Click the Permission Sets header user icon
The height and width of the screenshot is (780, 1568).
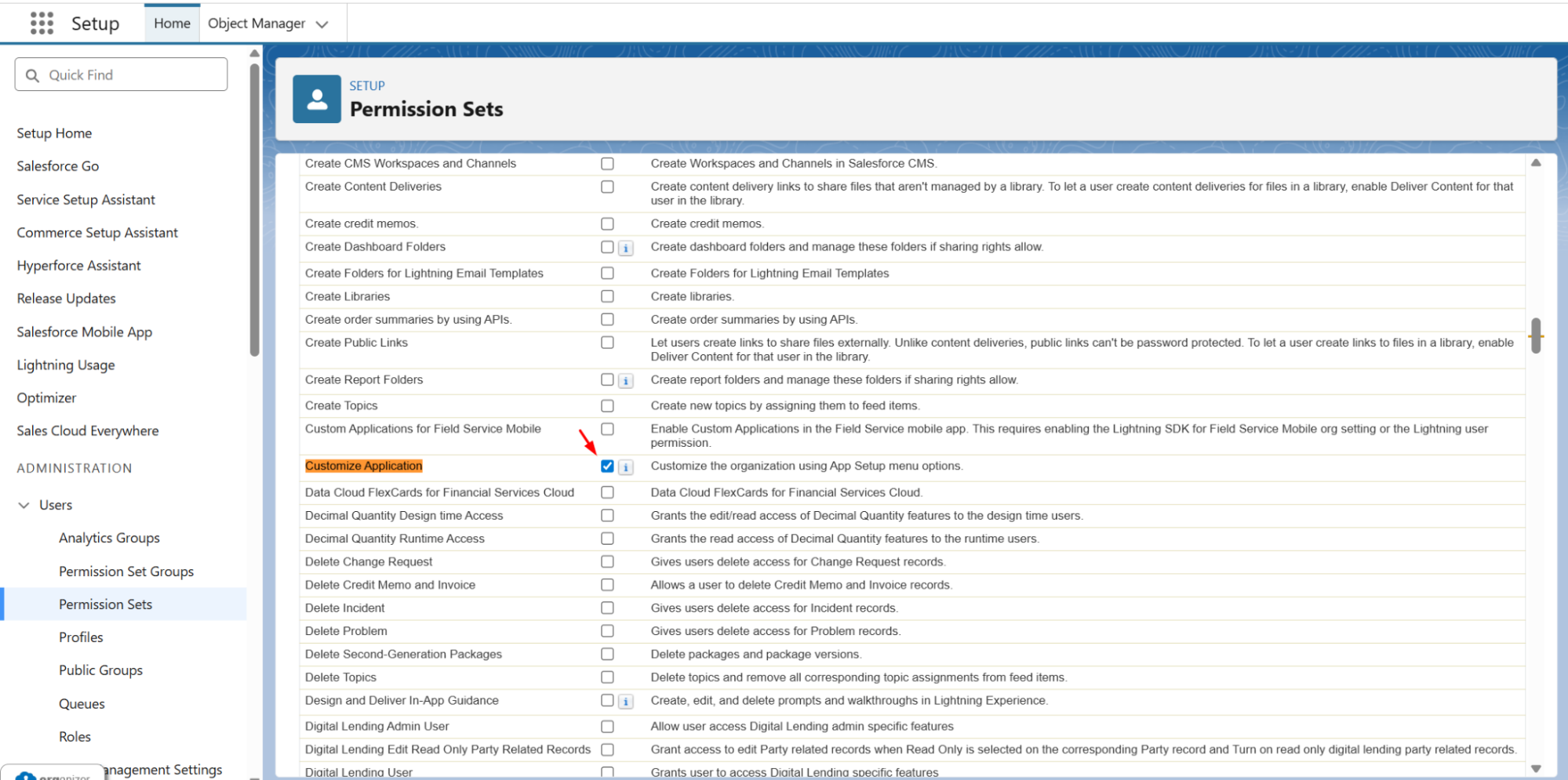tap(317, 100)
